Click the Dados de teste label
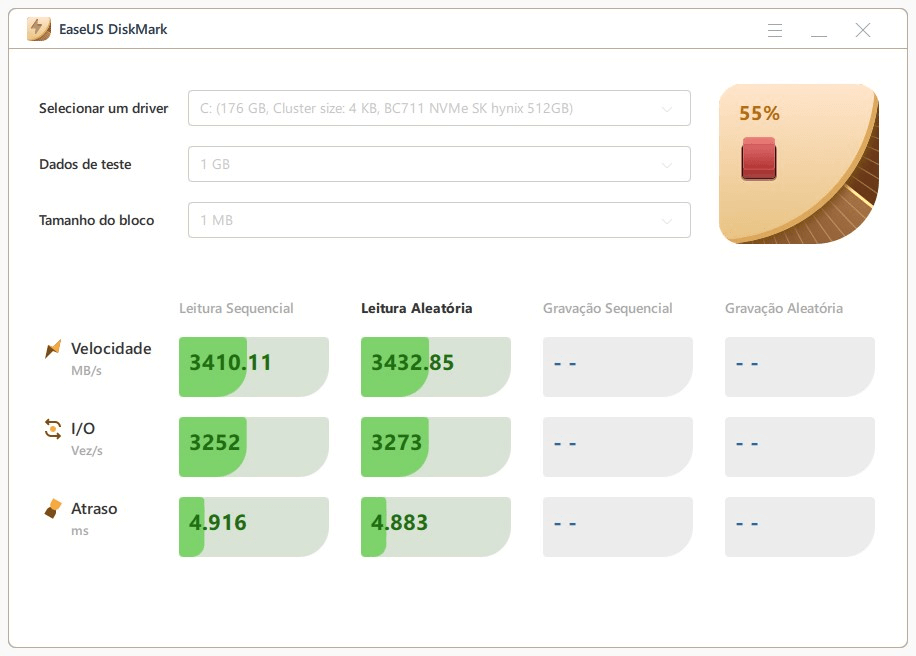The image size is (916, 656). [x=85, y=165]
